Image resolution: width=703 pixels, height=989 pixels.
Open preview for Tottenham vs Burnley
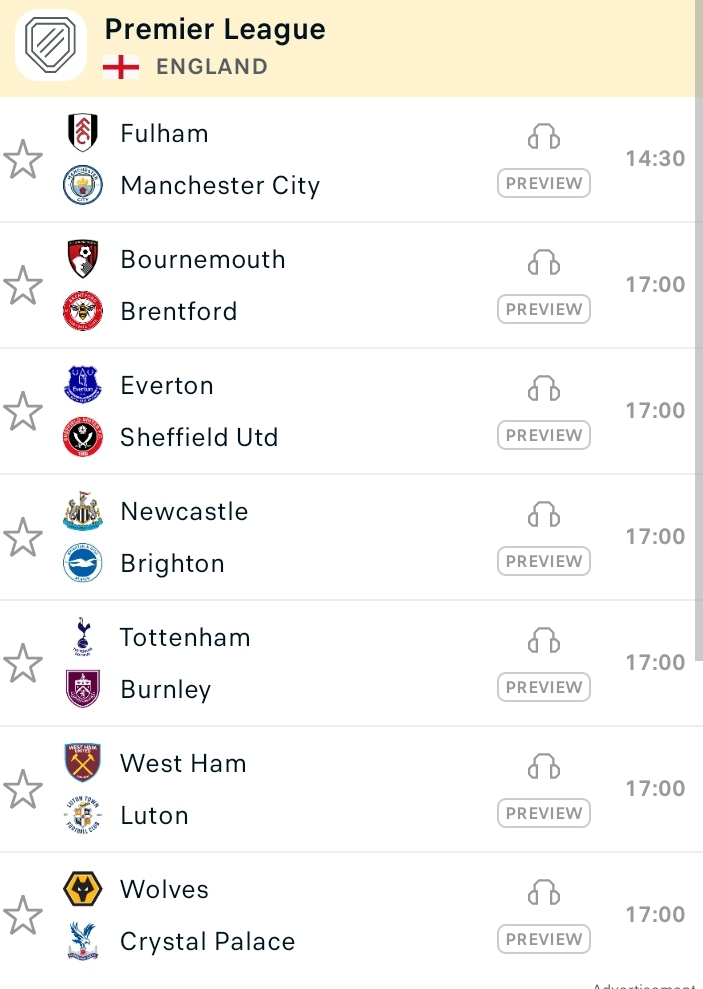pos(543,687)
